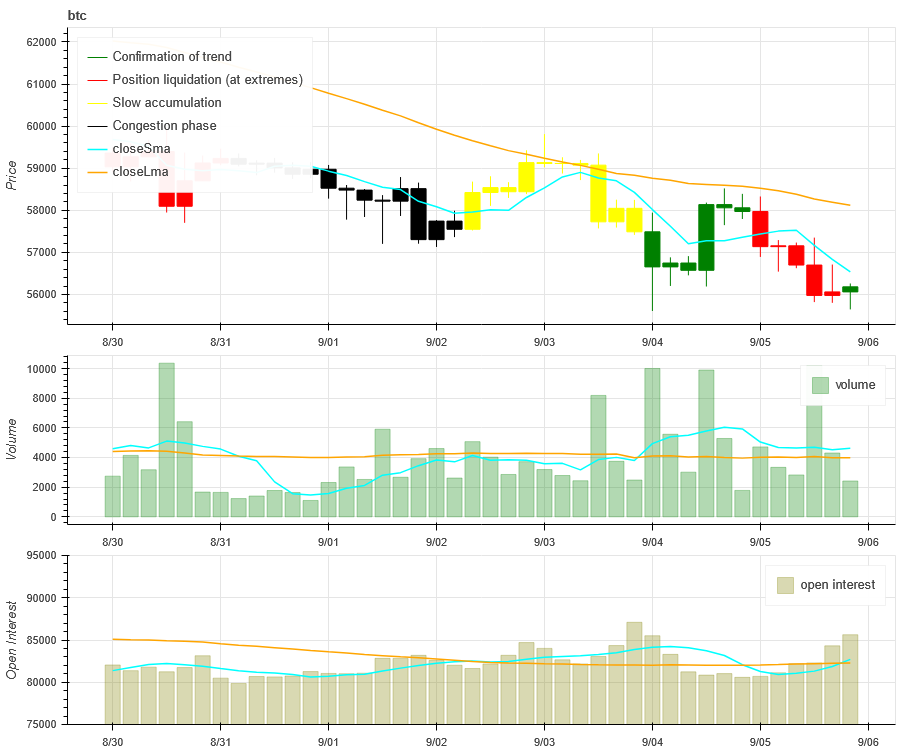Click the 'btc' chart title
The image size is (900, 750).
click(x=77, y=15)
